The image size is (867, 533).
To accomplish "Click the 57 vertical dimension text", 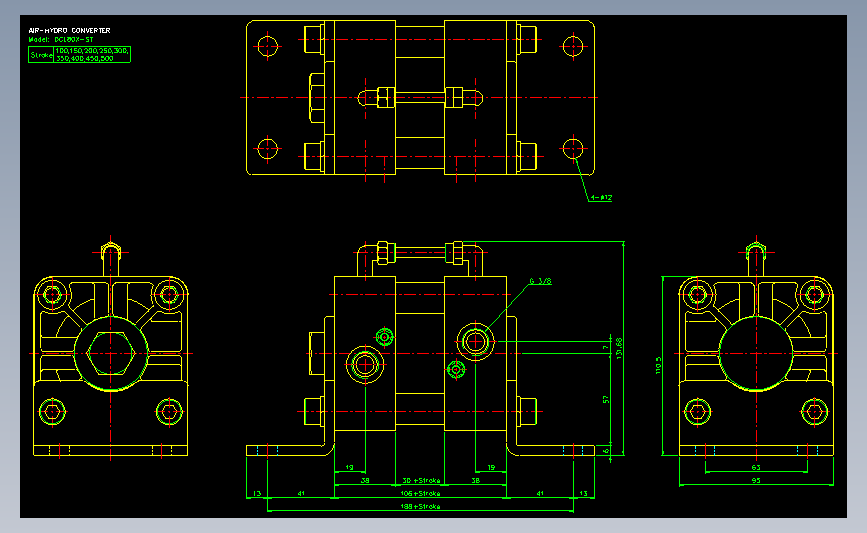I will 606,399.
